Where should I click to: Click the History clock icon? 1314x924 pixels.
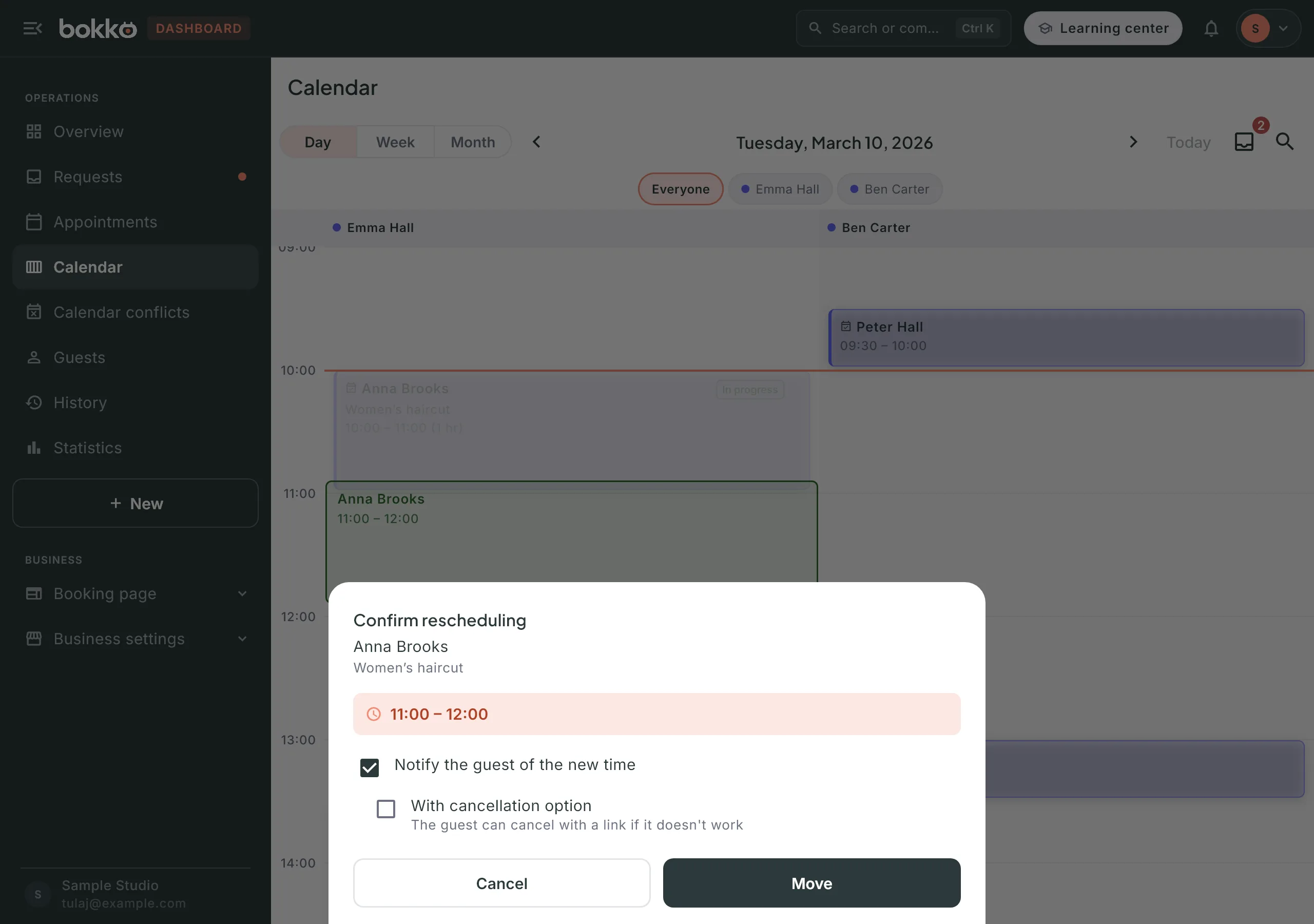[34, 402]
